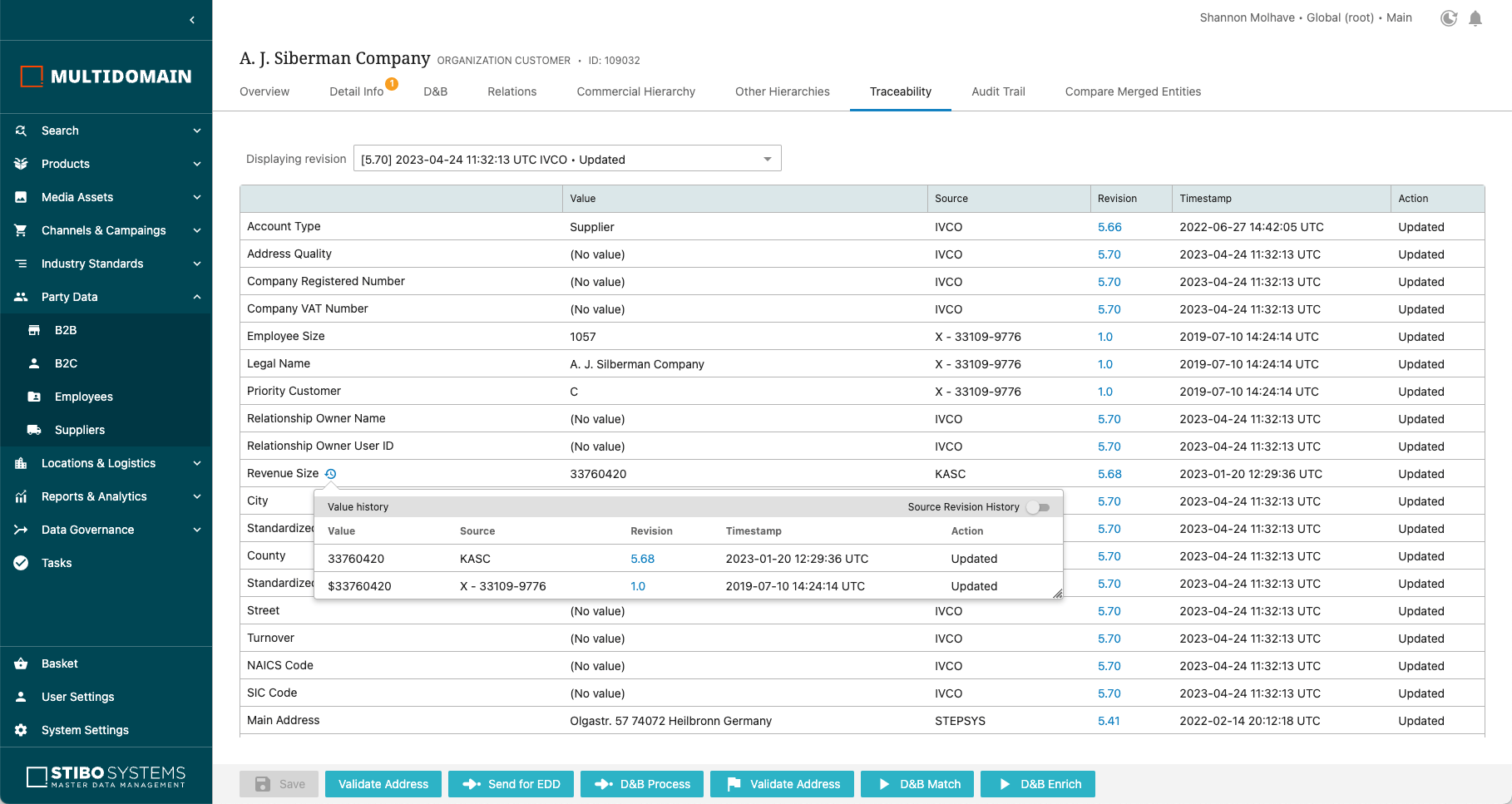This screenshot has width=1512, height=804.
Task: Expand Channels & Campaigns chevron
Action: [x=197, y=230]
